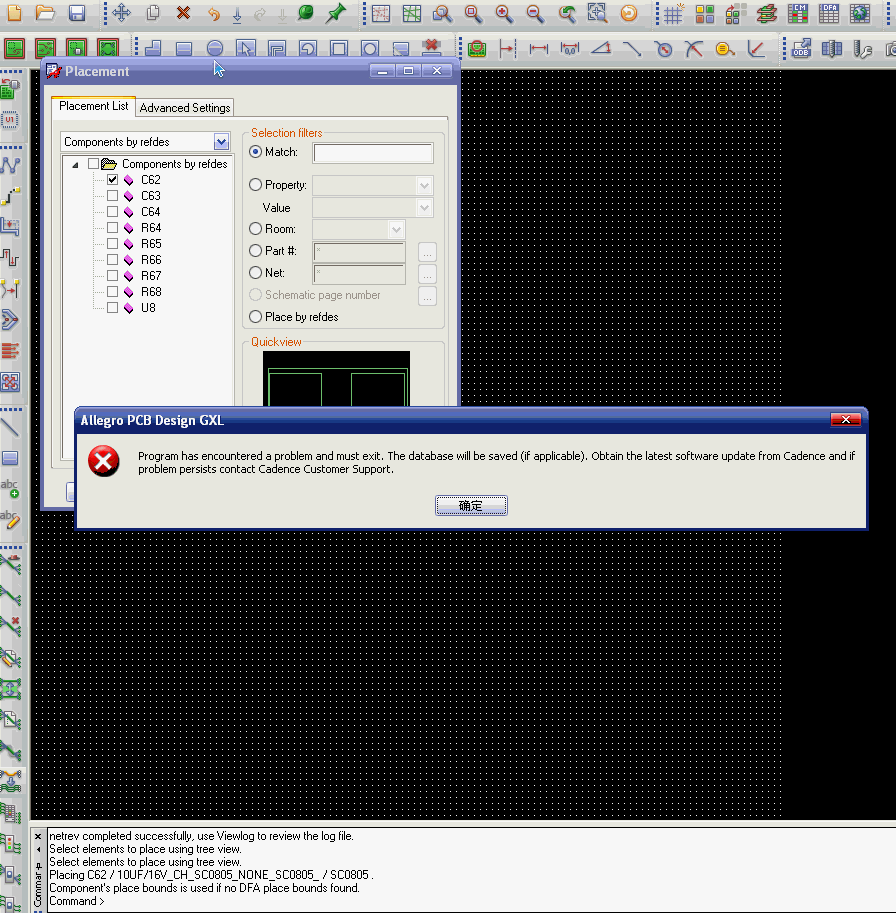The width and height of the screenshot is (896, 913).
Task: Click the linear dimension icon
Action: coord(539,49)
